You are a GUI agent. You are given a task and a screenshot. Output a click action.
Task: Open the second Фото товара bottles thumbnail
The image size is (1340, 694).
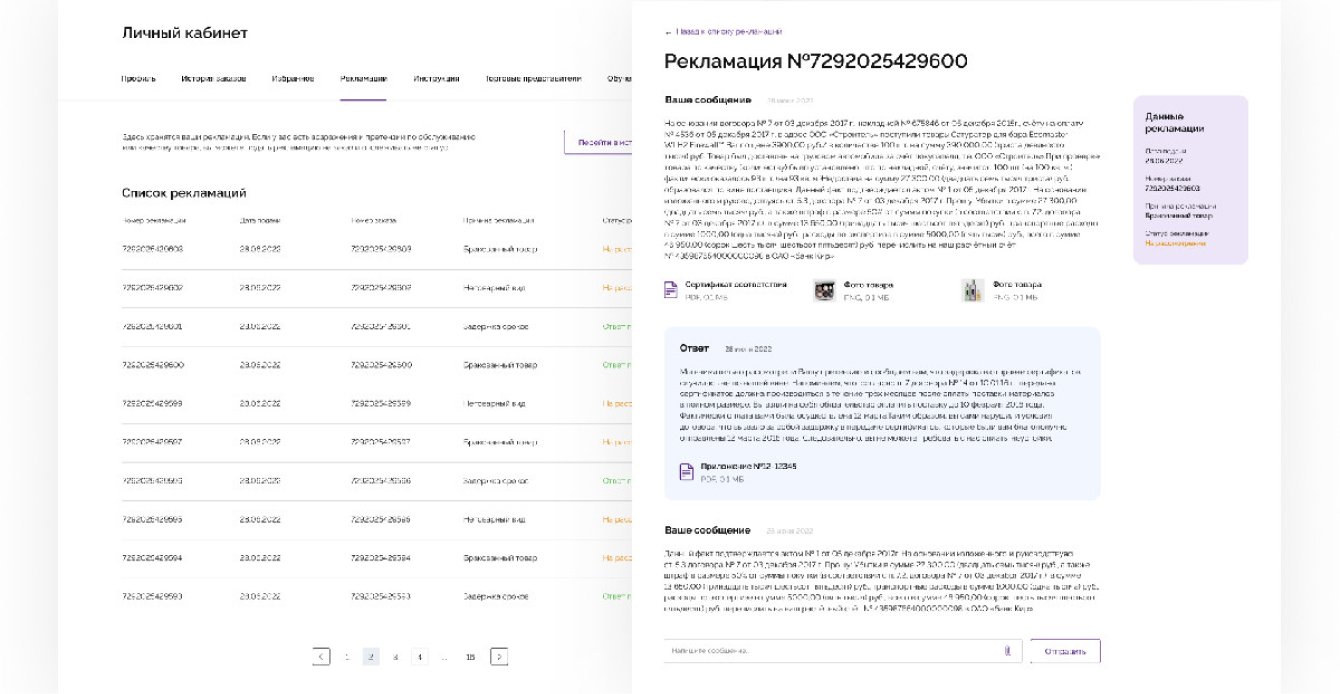point(972,290)
